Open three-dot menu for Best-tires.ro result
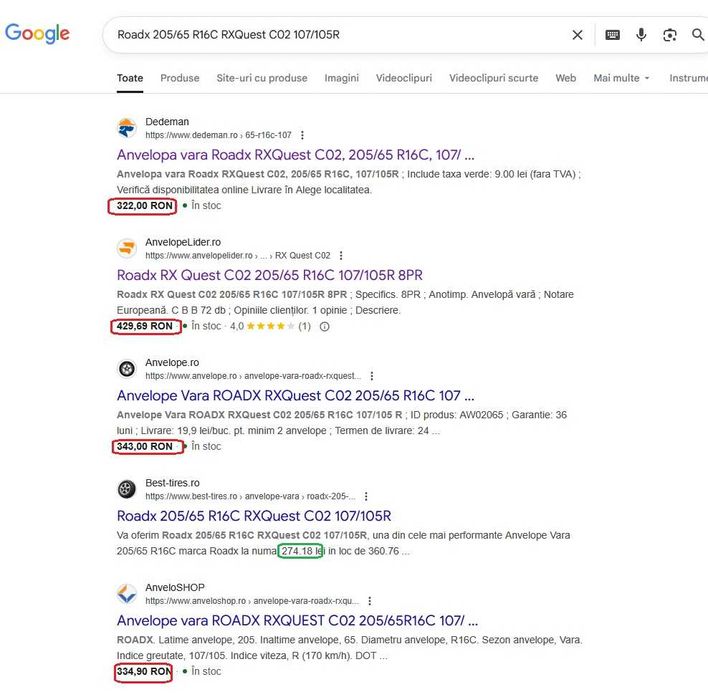Image resolution: width=708 pixels, height=699 pixels. (x=367, y=496)
